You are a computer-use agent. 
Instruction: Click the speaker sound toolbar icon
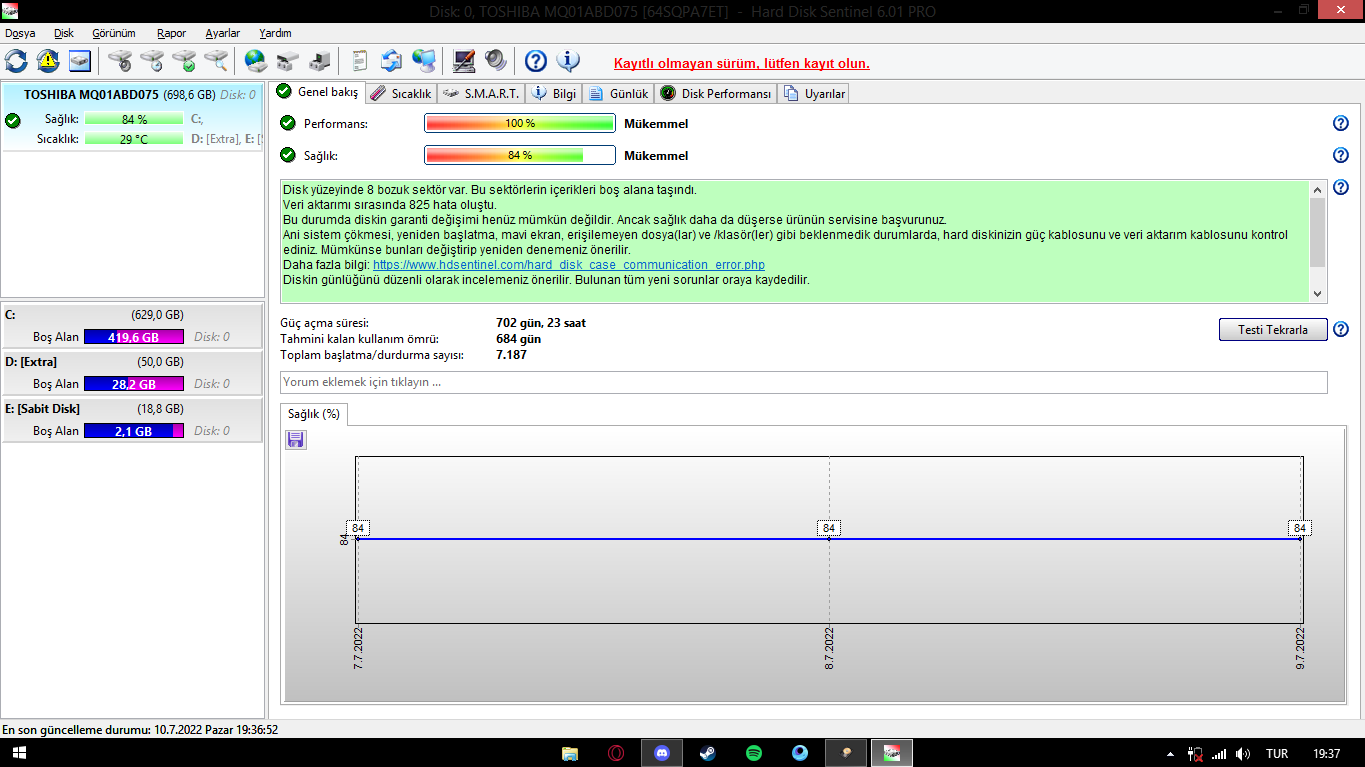[x=496, y=61]
